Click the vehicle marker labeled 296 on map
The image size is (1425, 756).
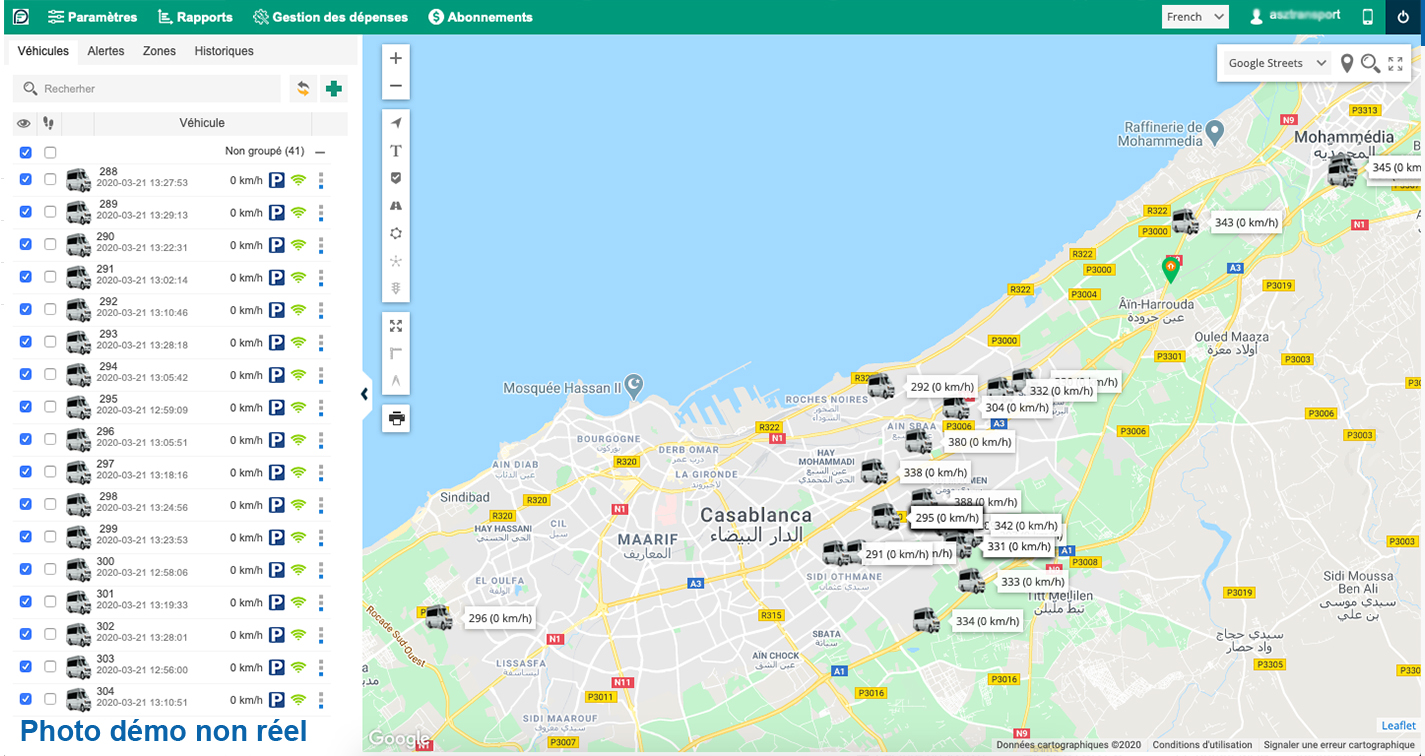click(x=438, y=616)
